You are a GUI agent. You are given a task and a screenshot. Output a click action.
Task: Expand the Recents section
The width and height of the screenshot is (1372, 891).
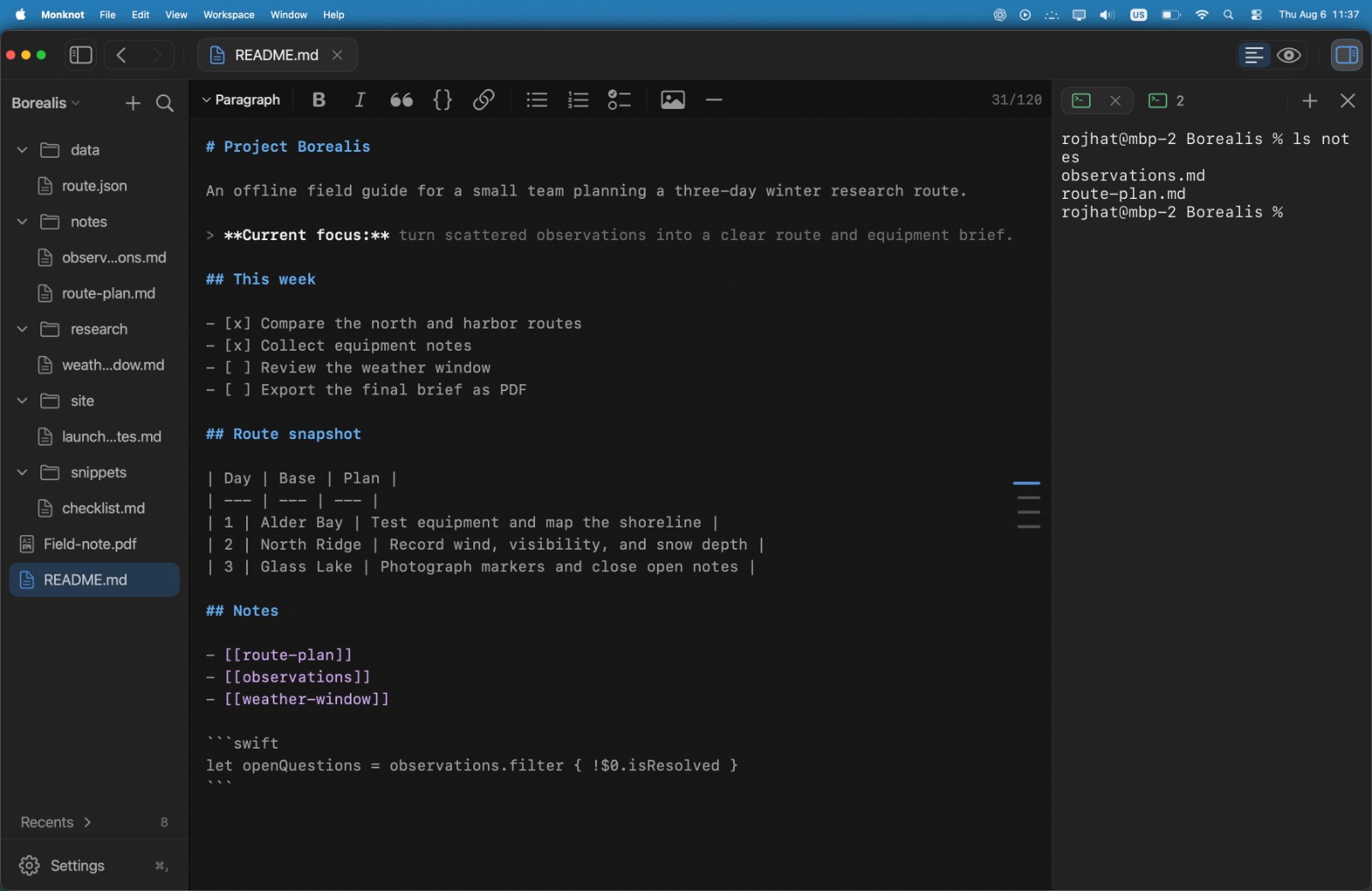pos(57,822)
